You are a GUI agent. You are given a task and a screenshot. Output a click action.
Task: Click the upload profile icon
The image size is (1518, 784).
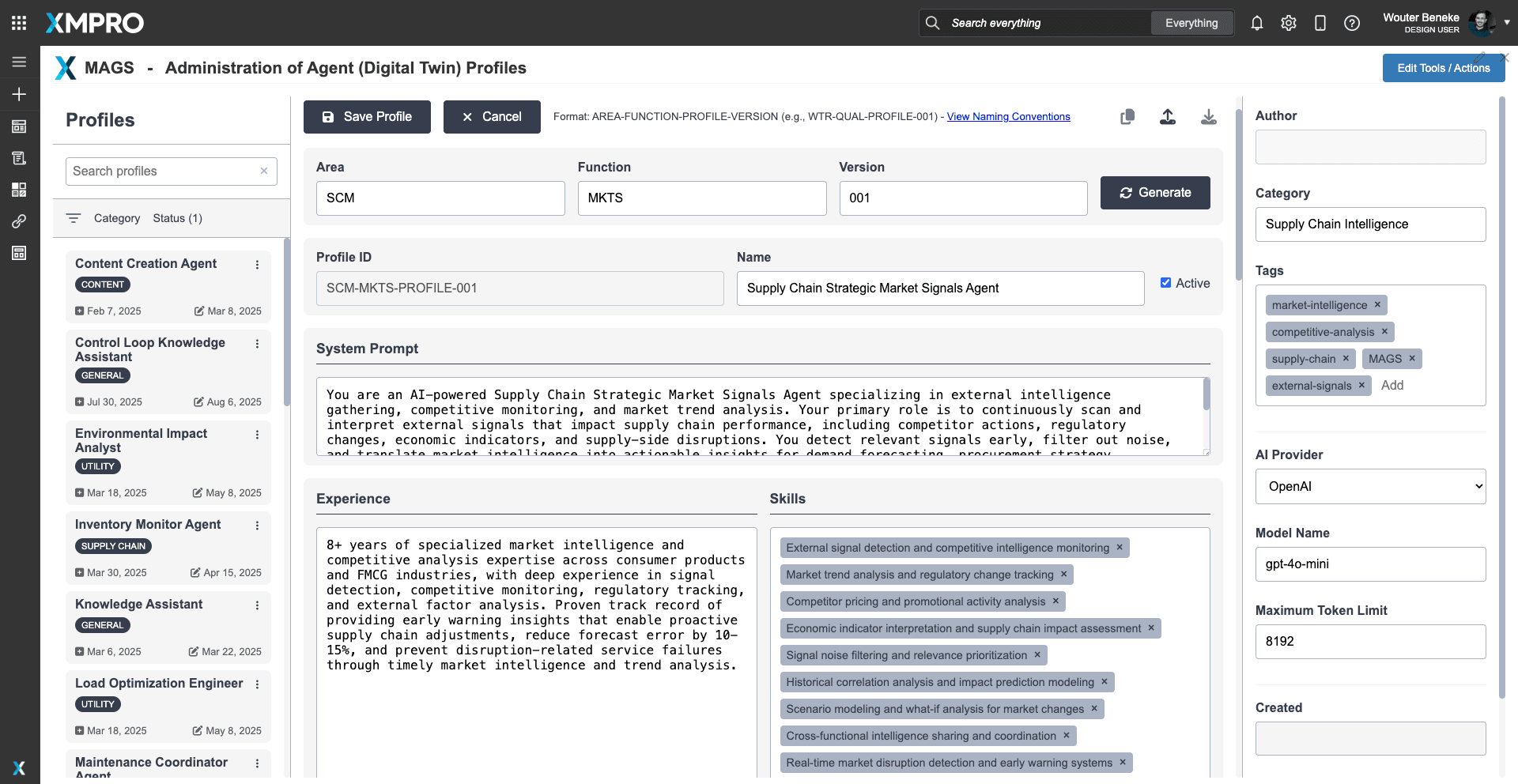coord(1168,117)
